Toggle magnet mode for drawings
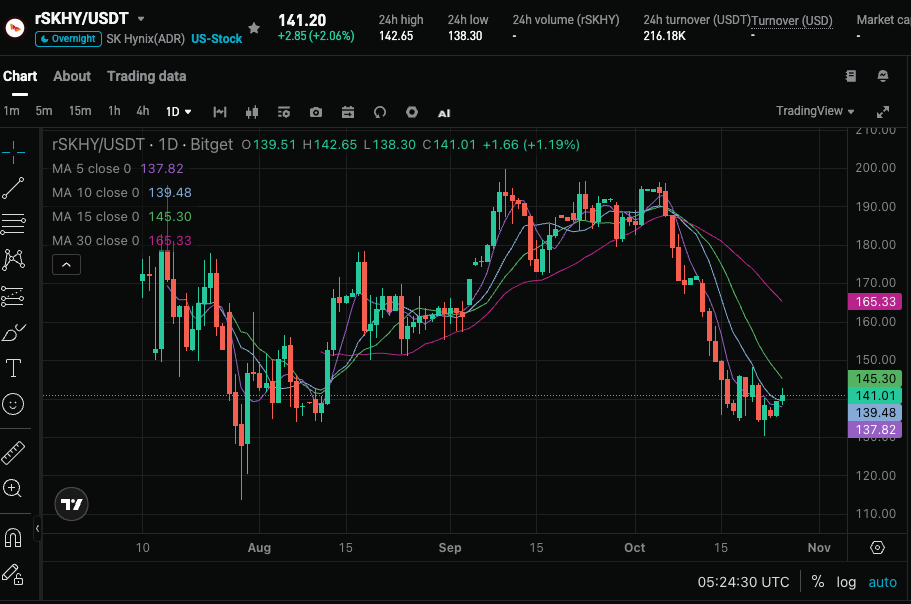This screenshot has width=911, height=604. [x=13, y=538]
